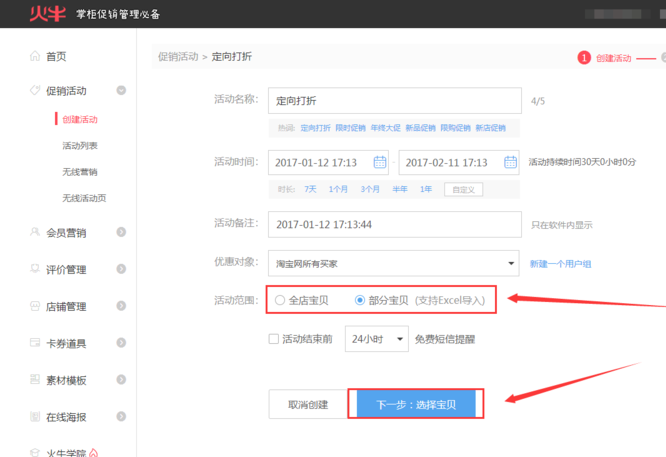
Task: Open 无线活动页 in the sidebar
Action: [x=84, y=198]
